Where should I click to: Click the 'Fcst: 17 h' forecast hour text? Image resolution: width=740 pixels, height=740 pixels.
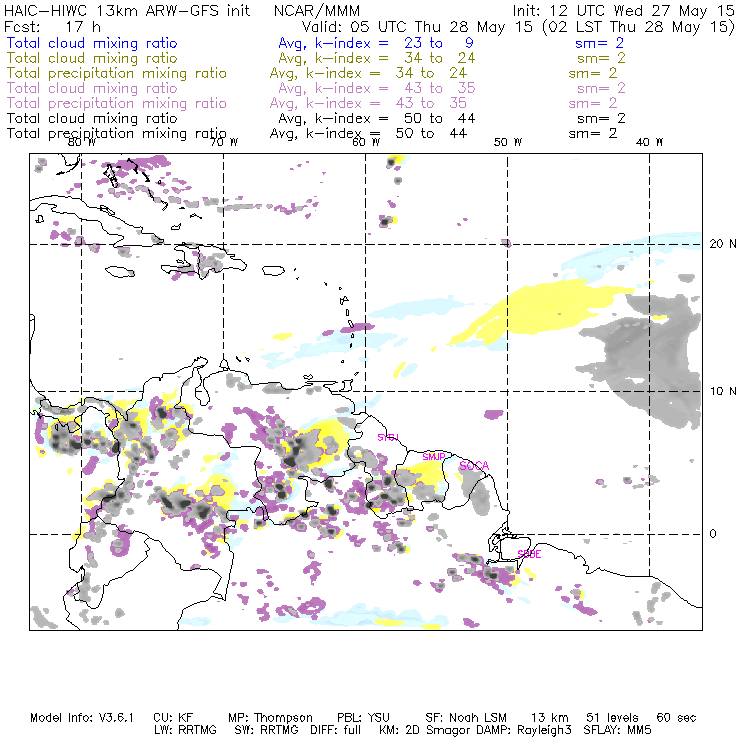[52, 27]
